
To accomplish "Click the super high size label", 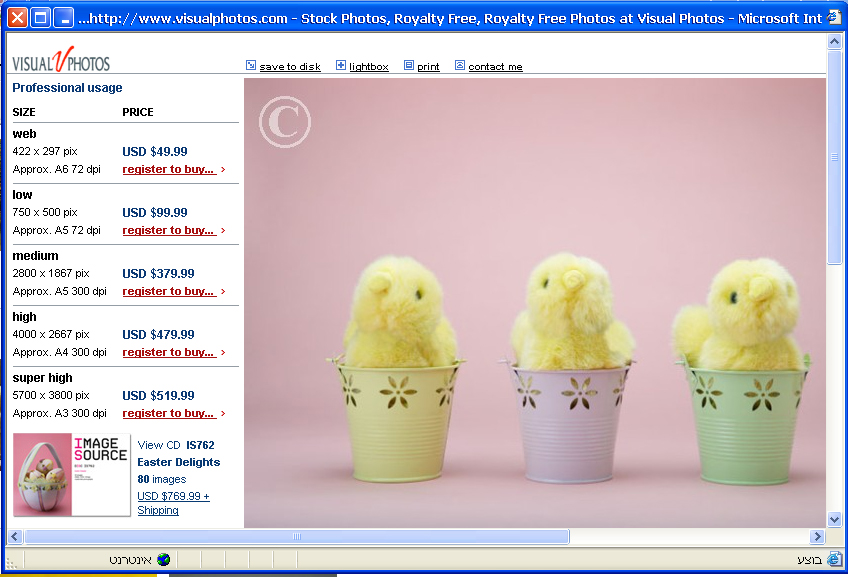I will [x=42, y=378].
